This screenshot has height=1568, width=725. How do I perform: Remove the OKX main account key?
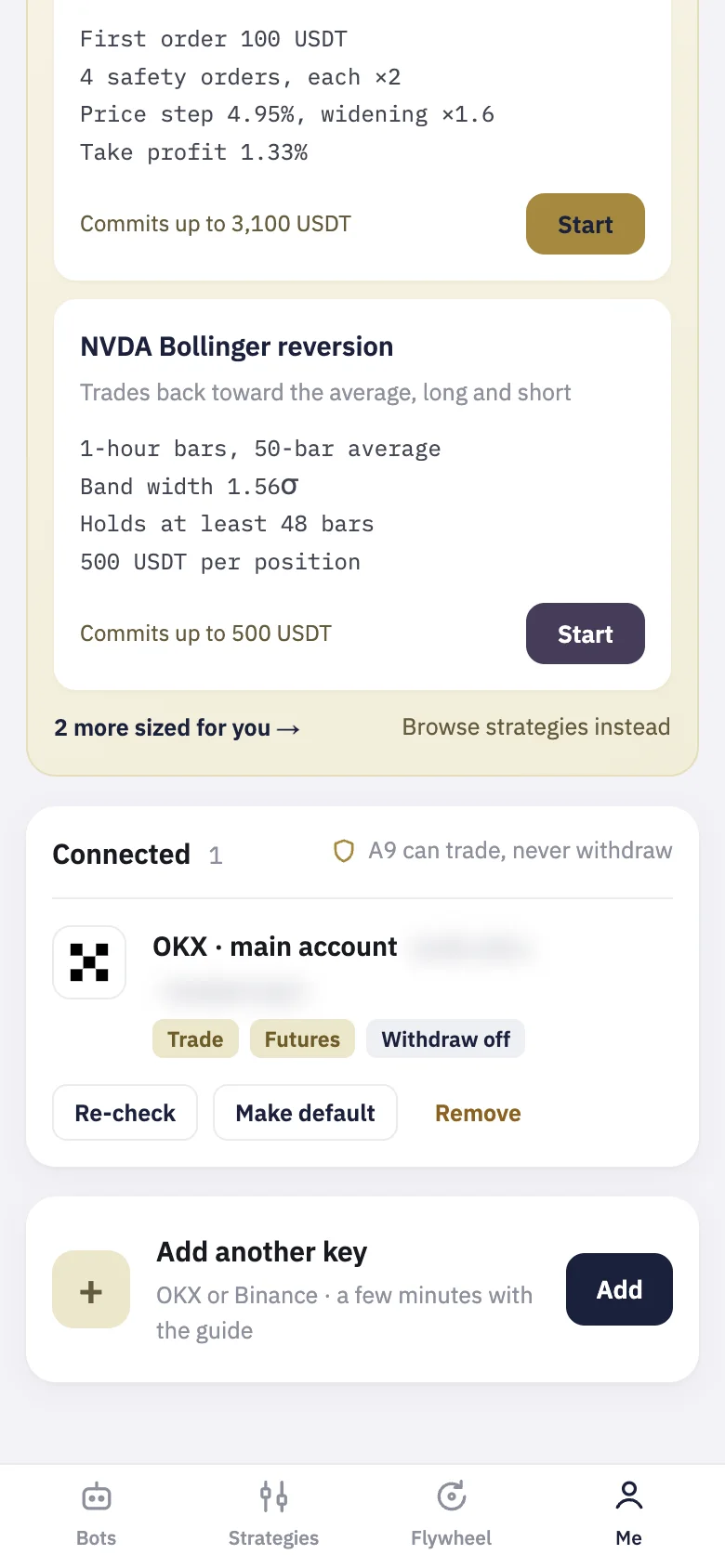click(x=478, y=1113)
